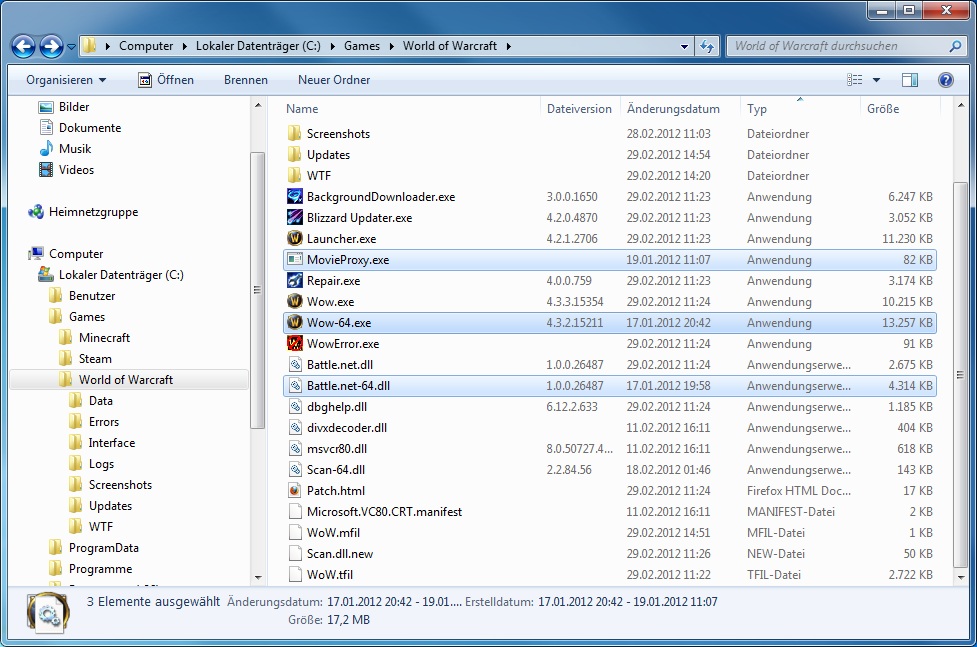Click navigation pane scrollbar down arrow
The image size is (977, 647).
coord(258,577)
